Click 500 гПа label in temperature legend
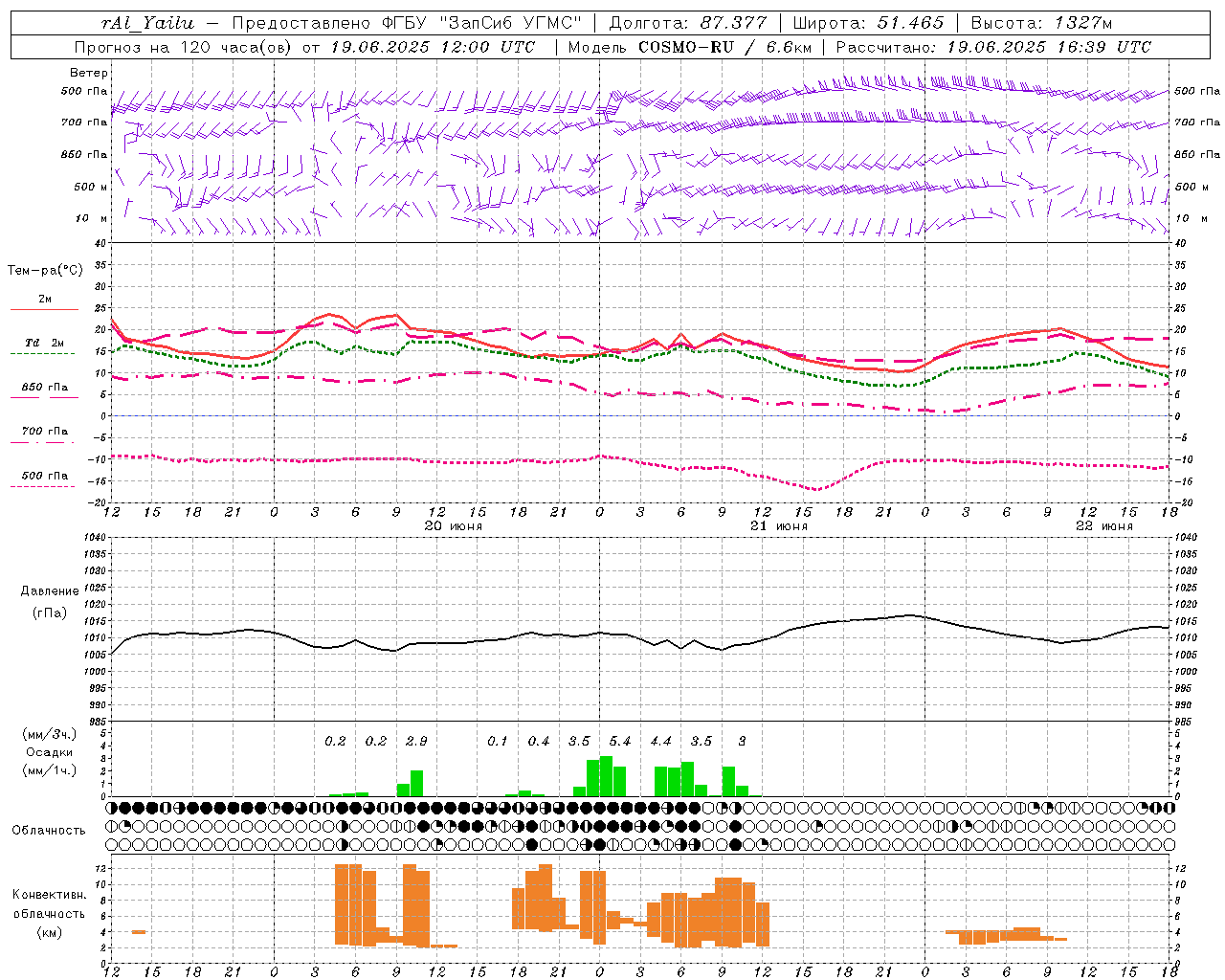Screen dimensions: 1225x980 tap(45, 476)
